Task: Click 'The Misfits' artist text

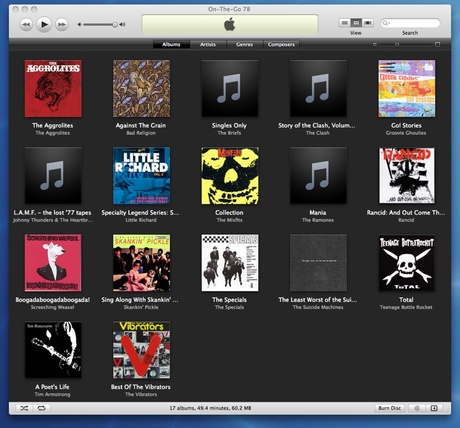Action: pos(229,220)
